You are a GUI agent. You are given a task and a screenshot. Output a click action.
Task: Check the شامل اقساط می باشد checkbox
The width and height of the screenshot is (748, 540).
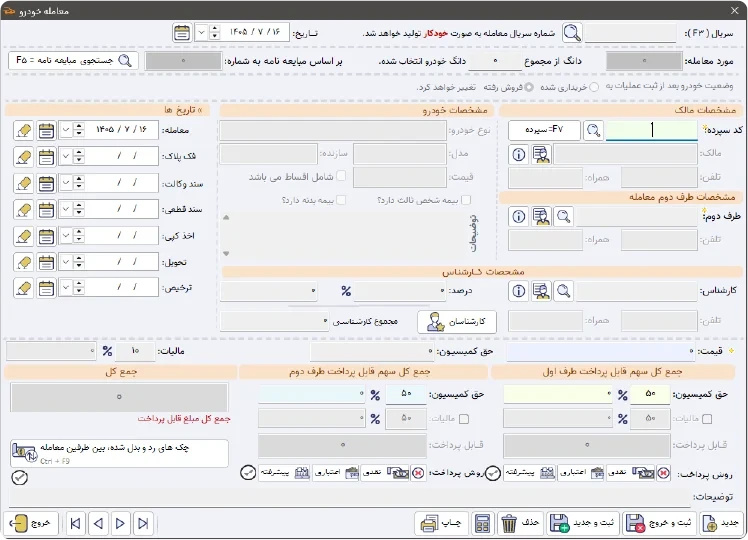click(x=341, y=176)
